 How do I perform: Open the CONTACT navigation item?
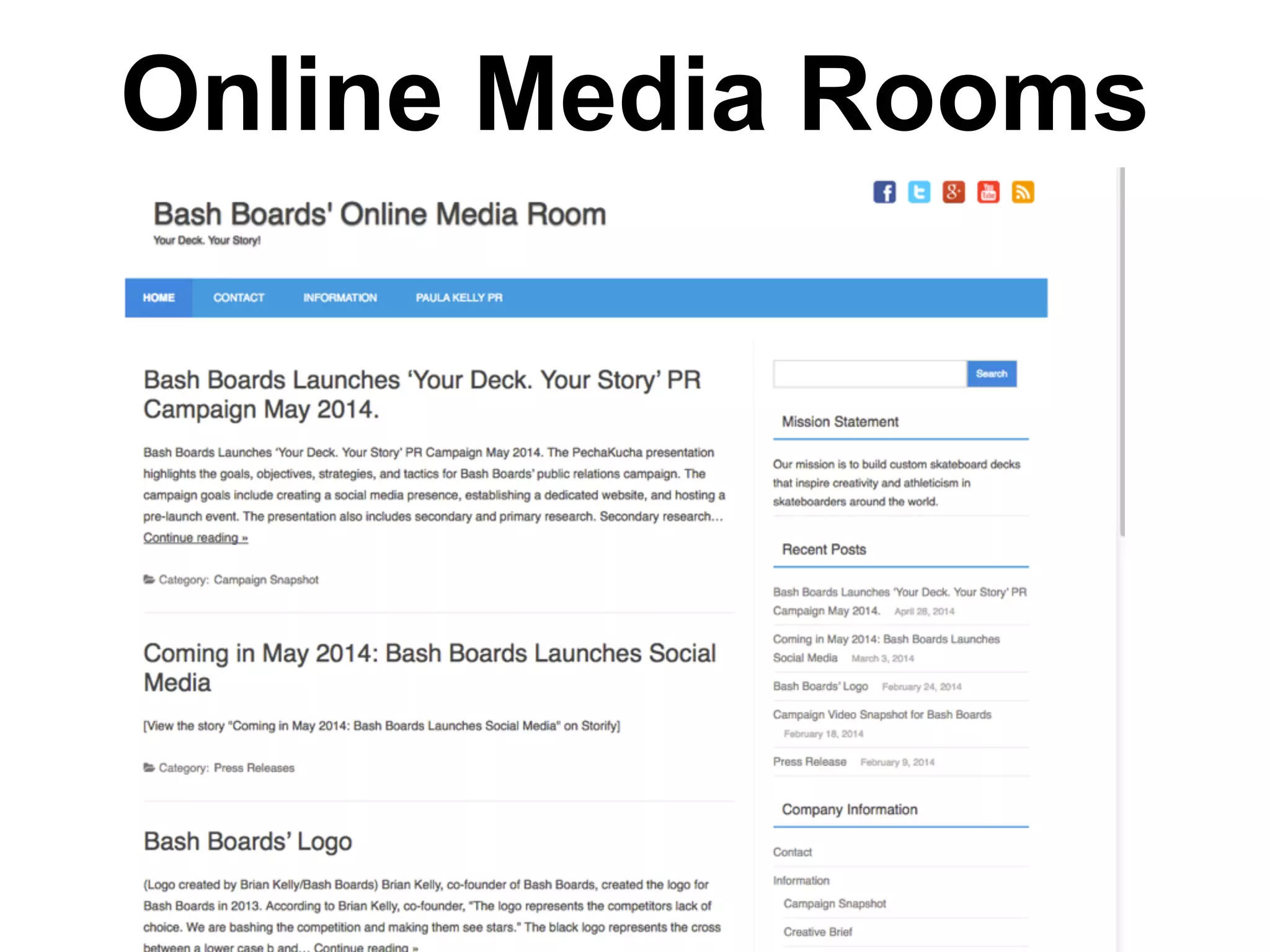tap(239, 298)
